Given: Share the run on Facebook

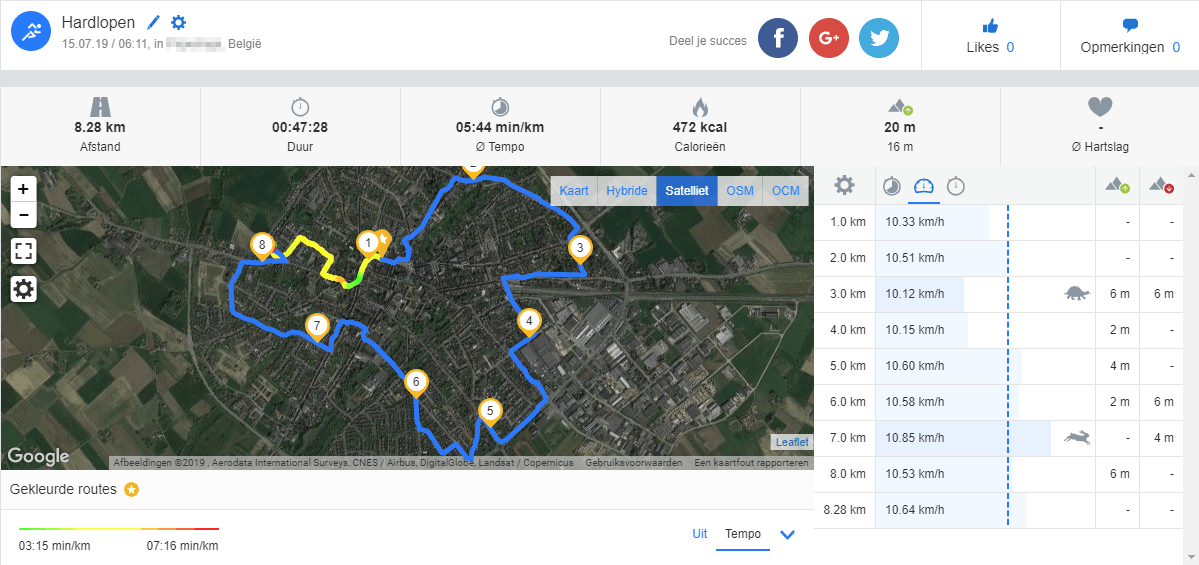Looking at the screenshot, I should point(777,38).
